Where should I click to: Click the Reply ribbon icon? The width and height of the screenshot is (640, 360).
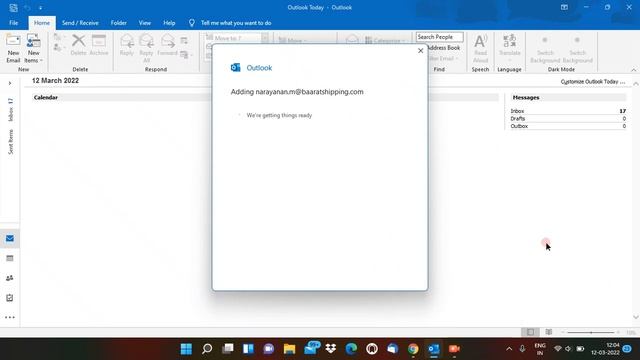click(x=127, y=45)
